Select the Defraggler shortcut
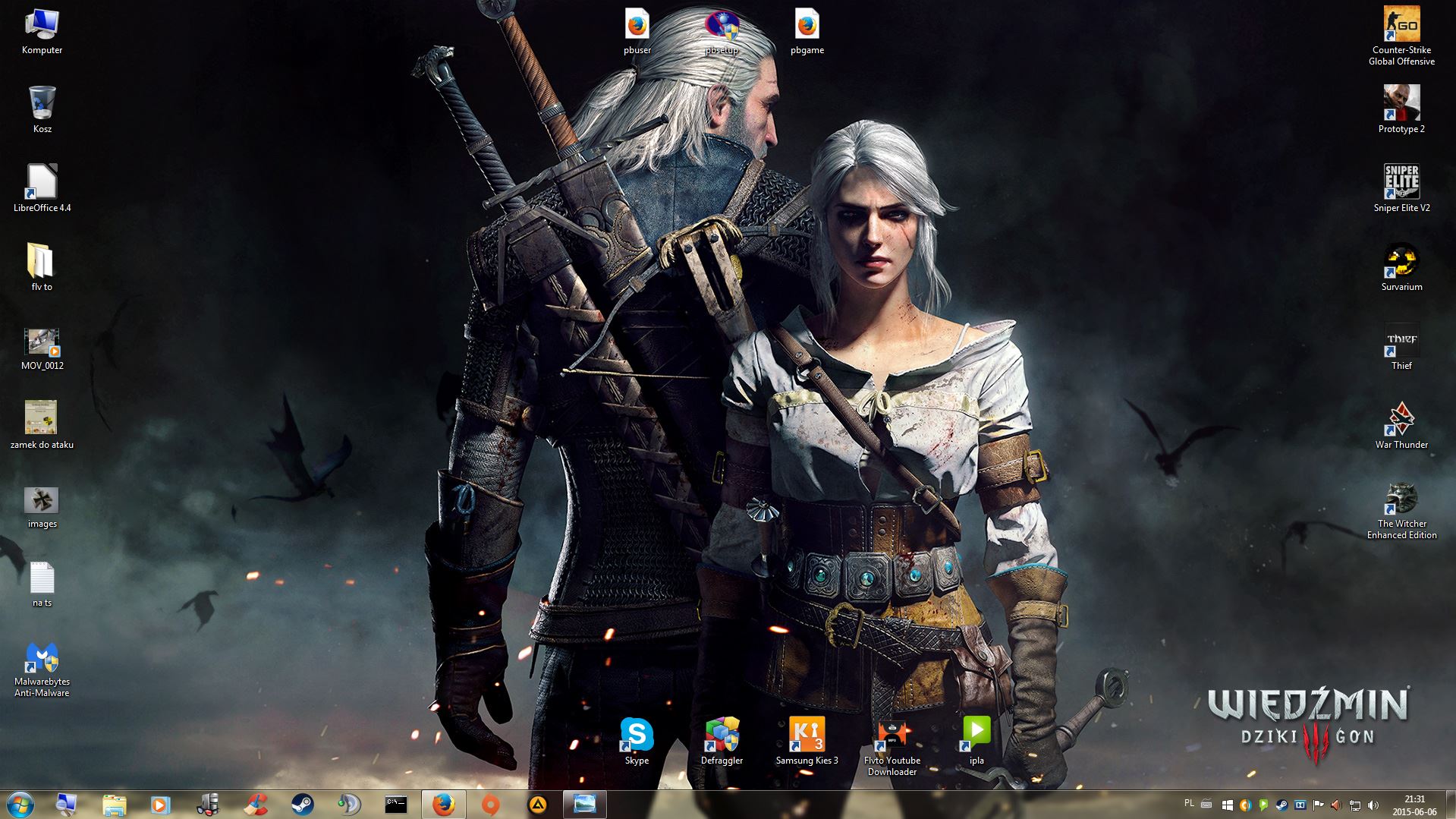1456x819 pixels. 722,742
